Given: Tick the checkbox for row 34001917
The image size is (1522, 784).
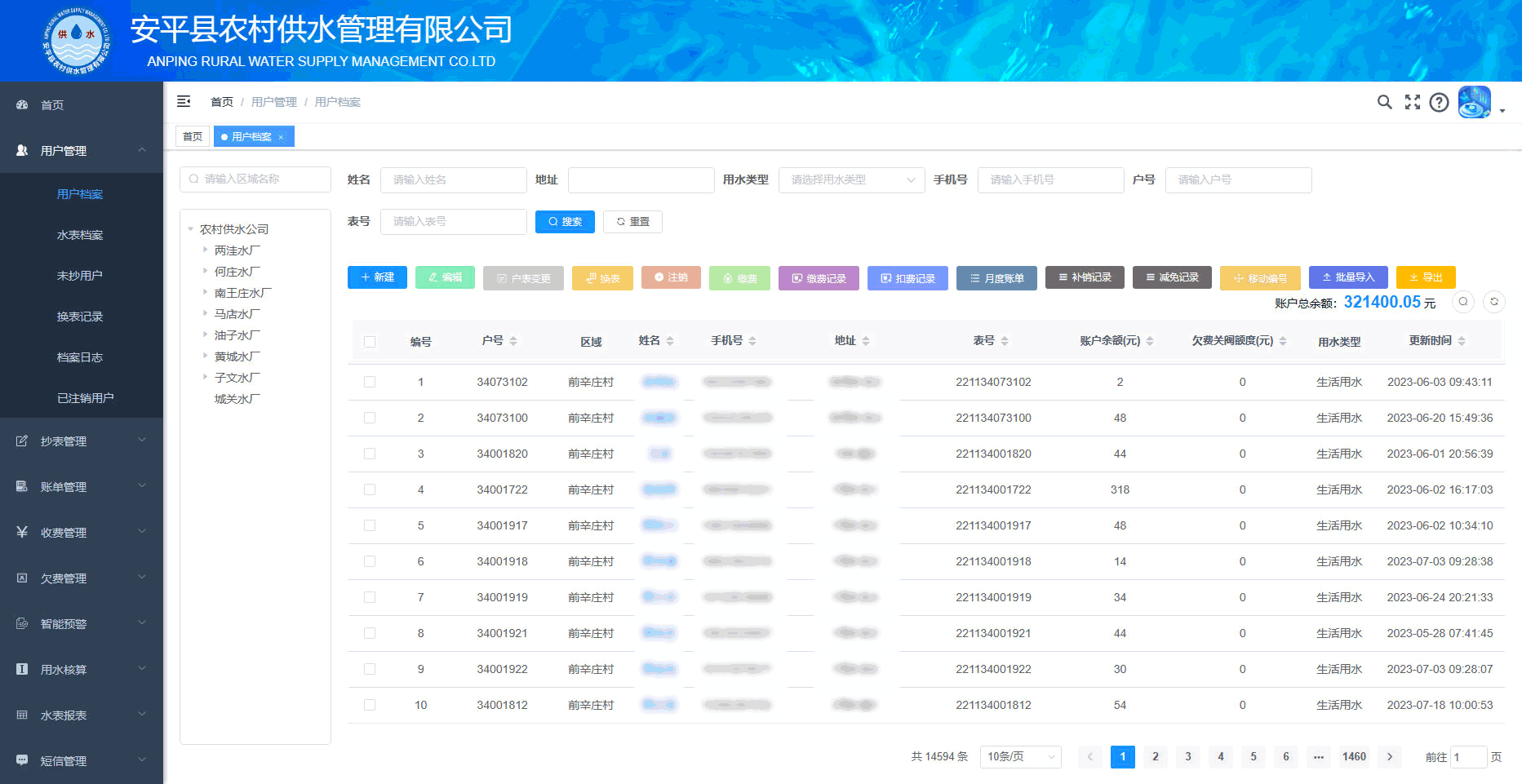Looking at the screenshot, I should click(x=370, y=525).
